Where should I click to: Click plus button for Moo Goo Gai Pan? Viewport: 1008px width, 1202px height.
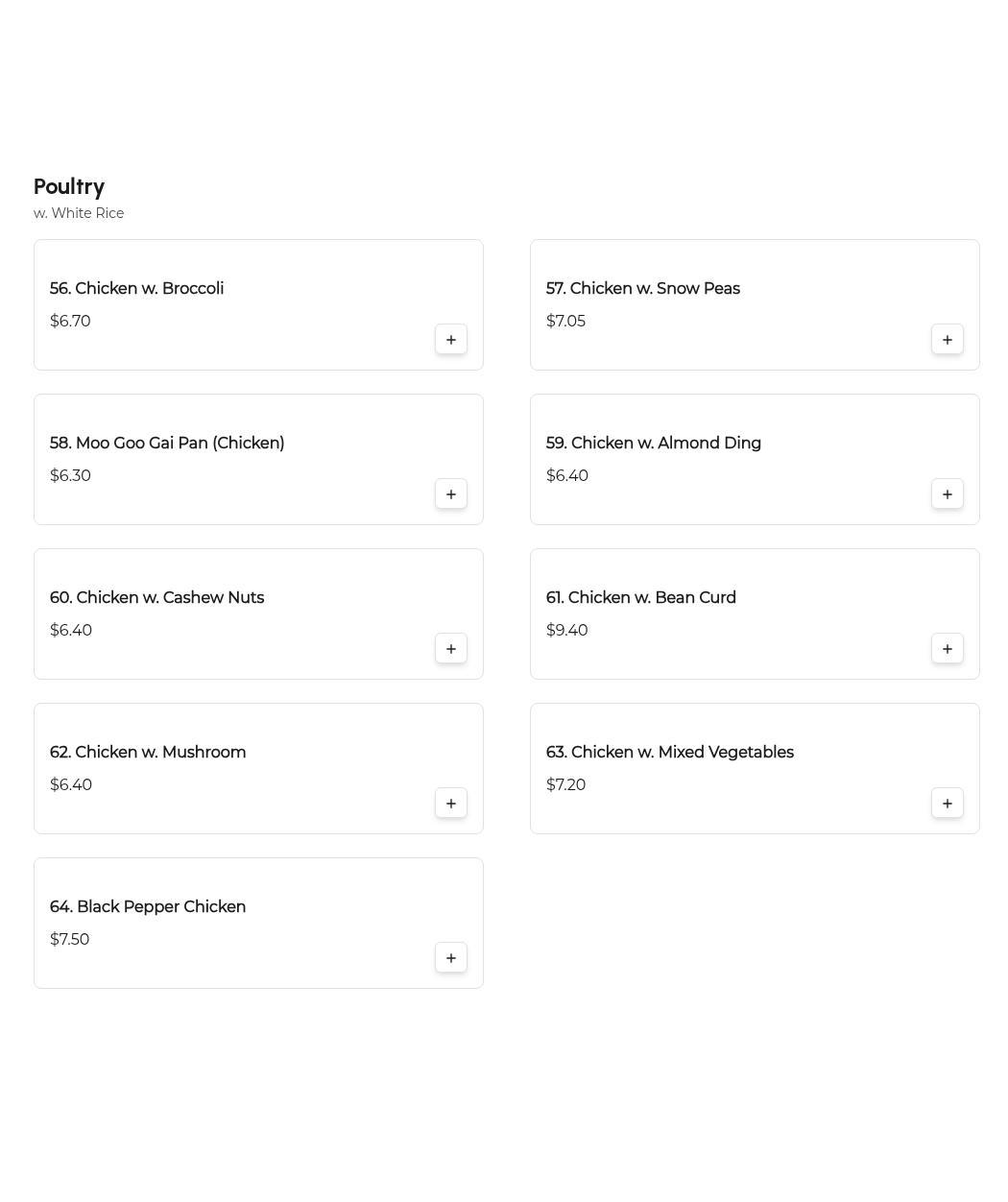point(451,494)
